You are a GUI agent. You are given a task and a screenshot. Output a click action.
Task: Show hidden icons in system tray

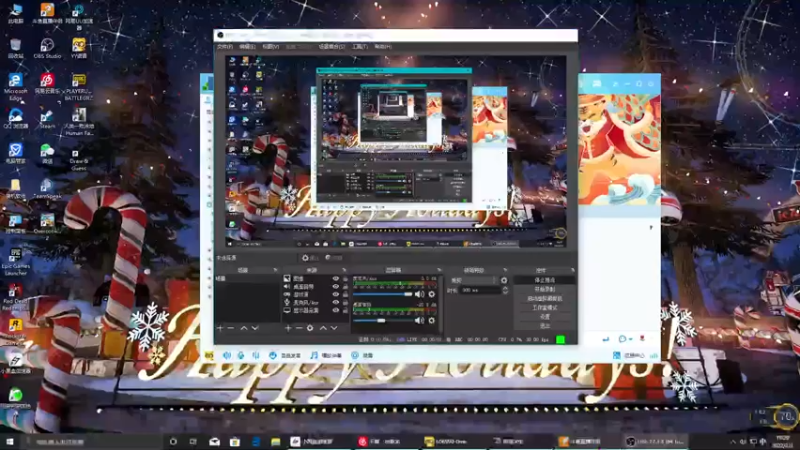click(x=733, y=442)
